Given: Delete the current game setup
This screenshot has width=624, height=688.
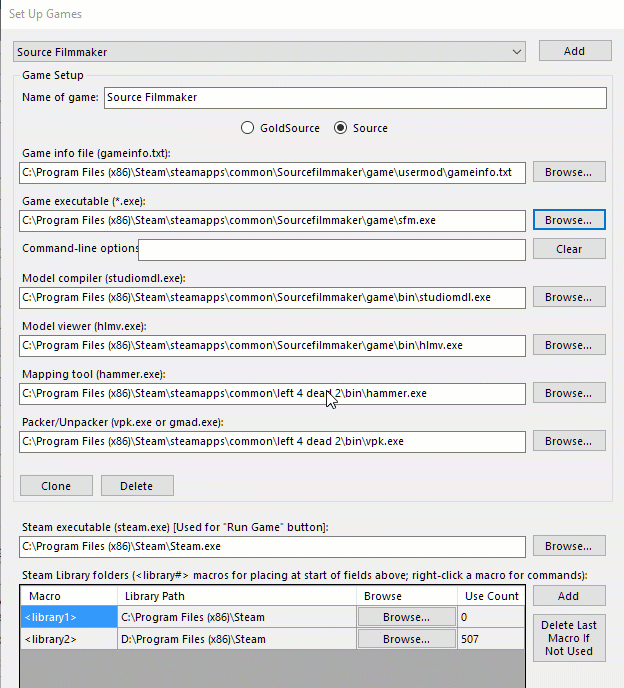Looking at the screenshot, I should point(137,486).
